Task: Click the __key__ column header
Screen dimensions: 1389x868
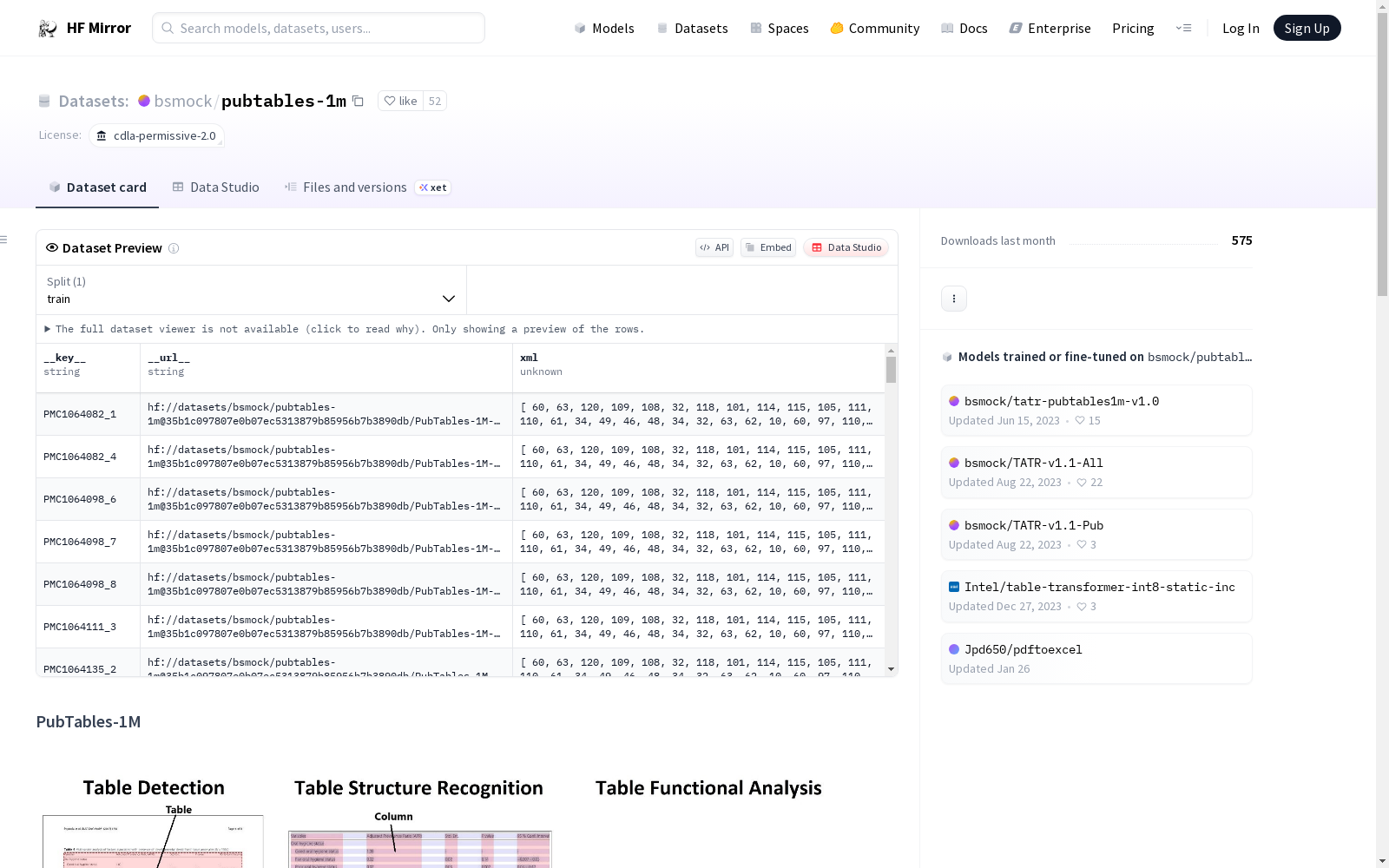Action: (88, 368)
